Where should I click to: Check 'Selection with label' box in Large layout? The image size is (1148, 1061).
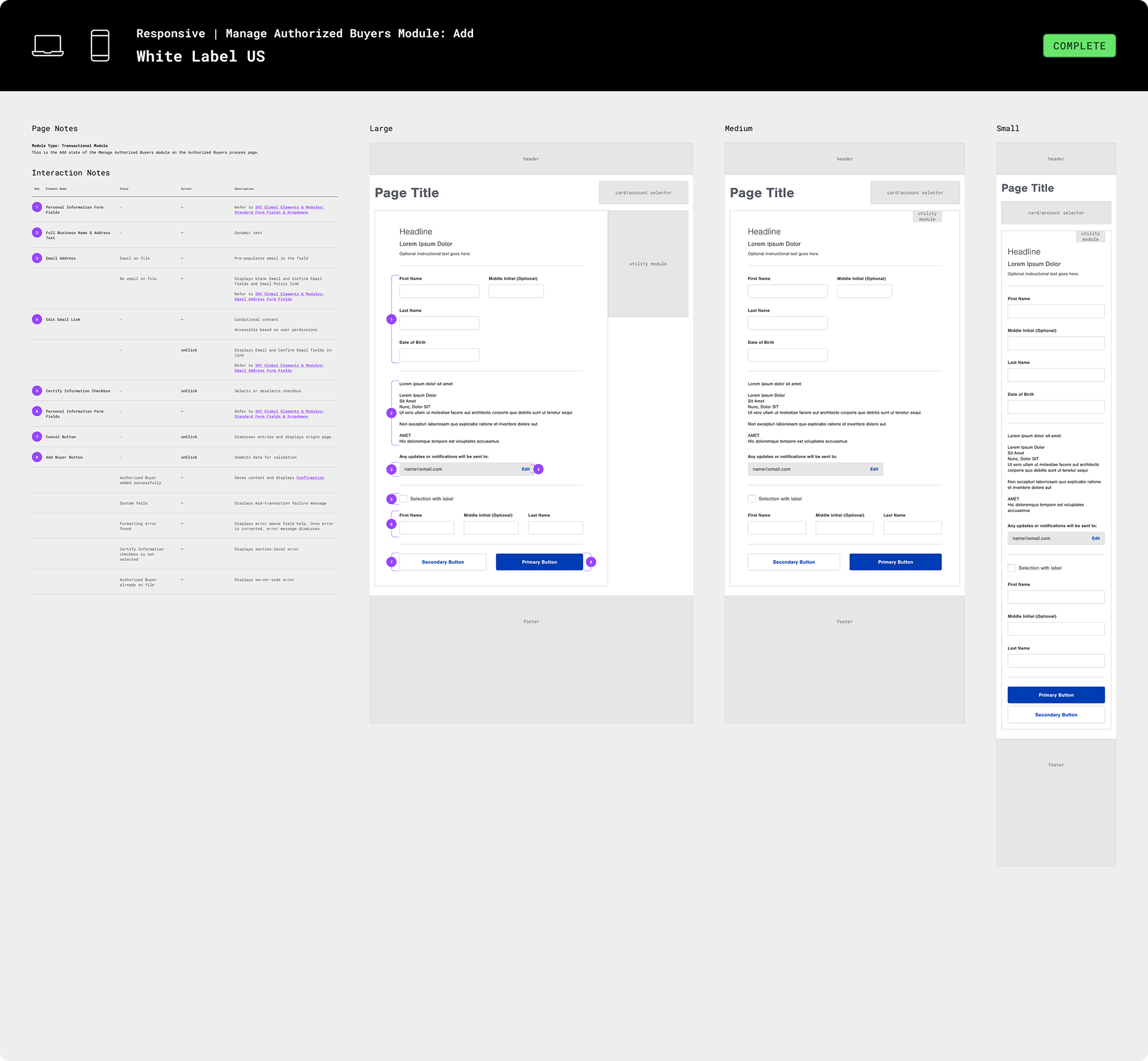(404, 499)
